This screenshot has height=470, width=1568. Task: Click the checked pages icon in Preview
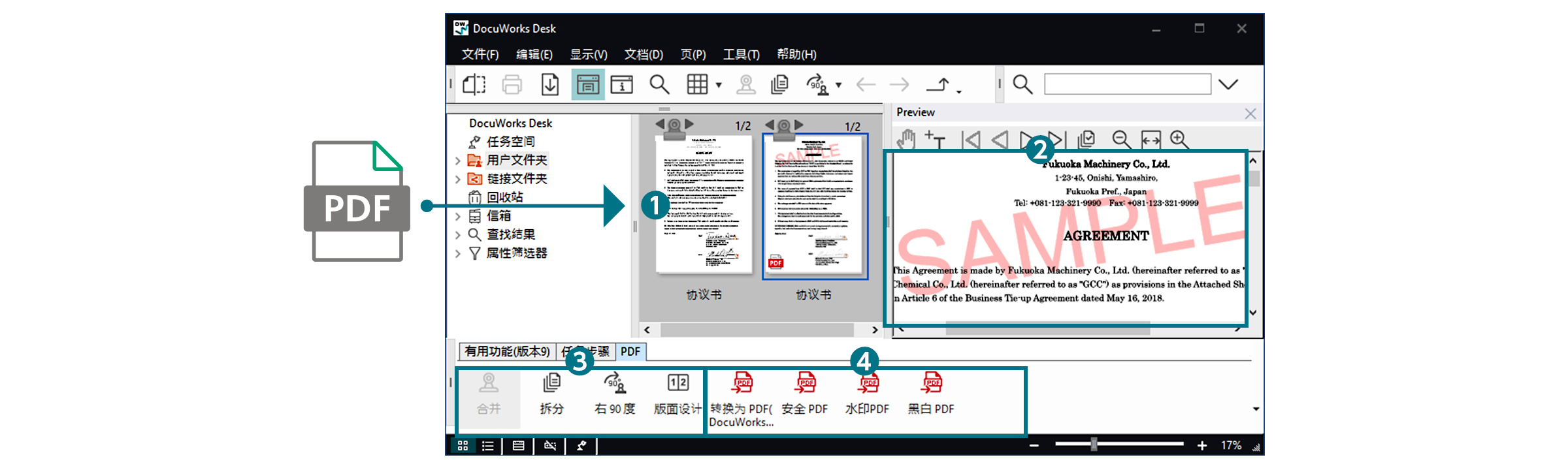tap(1086, 139)
